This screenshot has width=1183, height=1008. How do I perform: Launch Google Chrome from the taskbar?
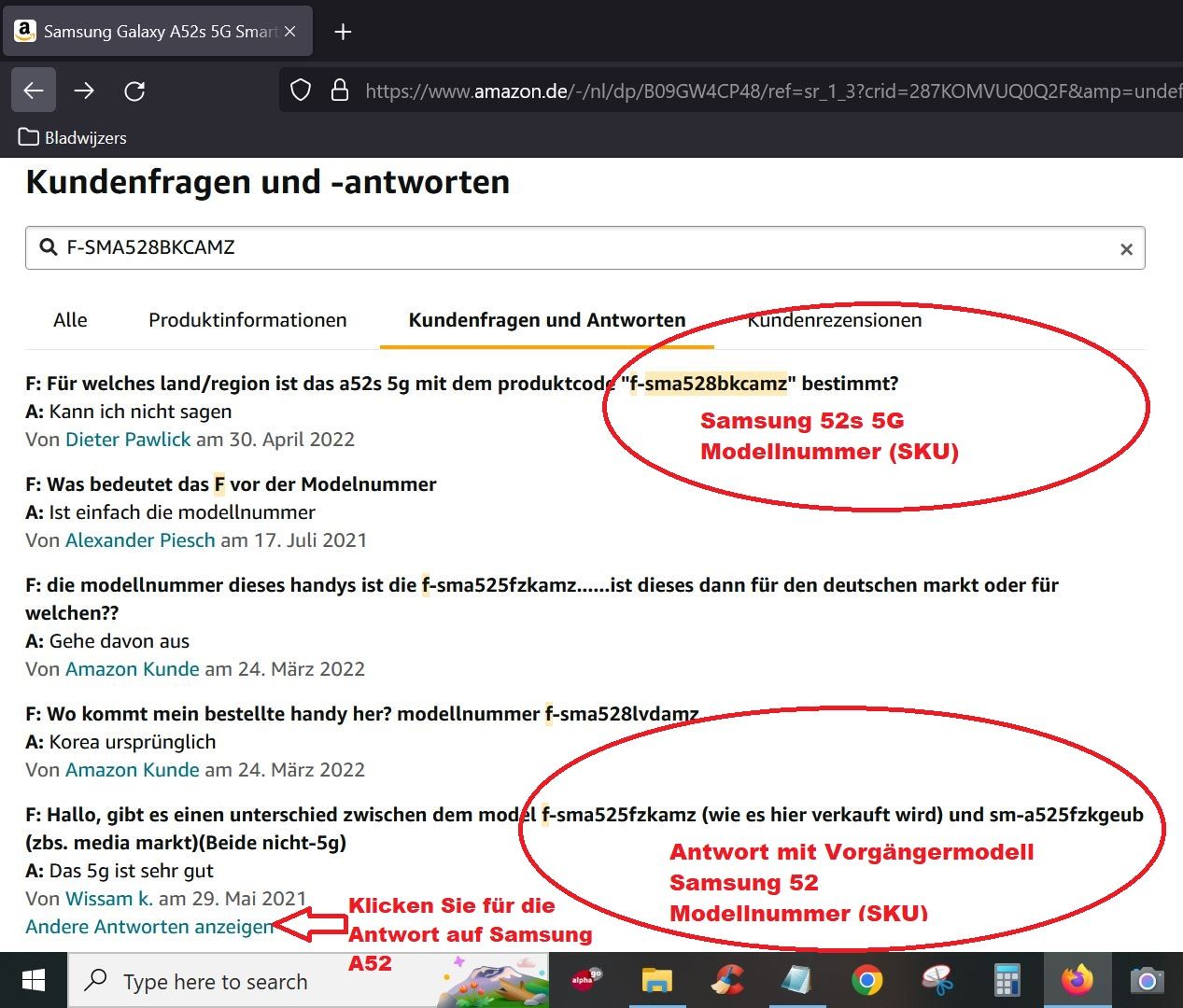pos(866,981)
